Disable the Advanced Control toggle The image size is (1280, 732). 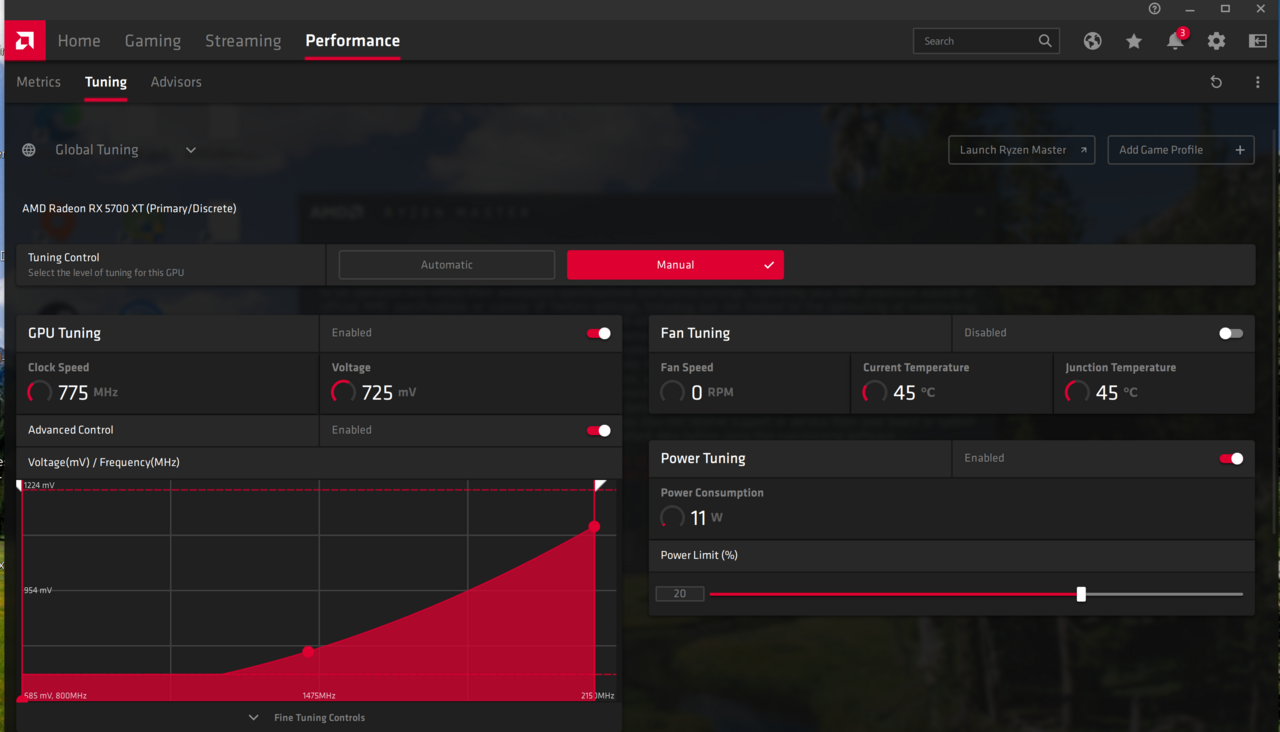tap(599, 430)
